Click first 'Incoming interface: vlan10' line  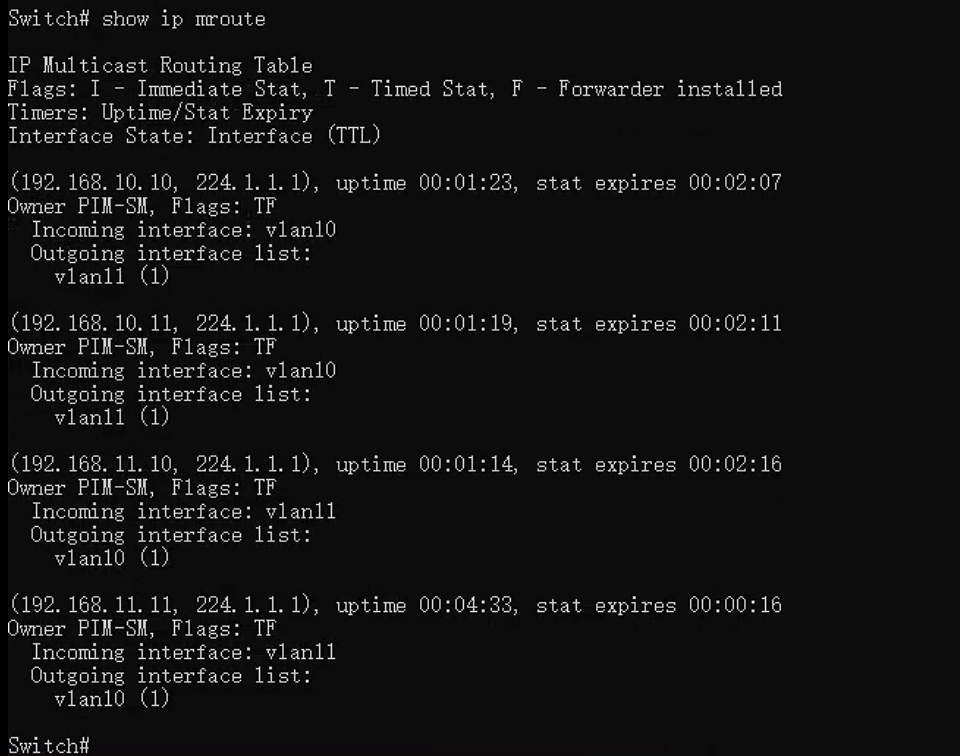click(184, 230)
